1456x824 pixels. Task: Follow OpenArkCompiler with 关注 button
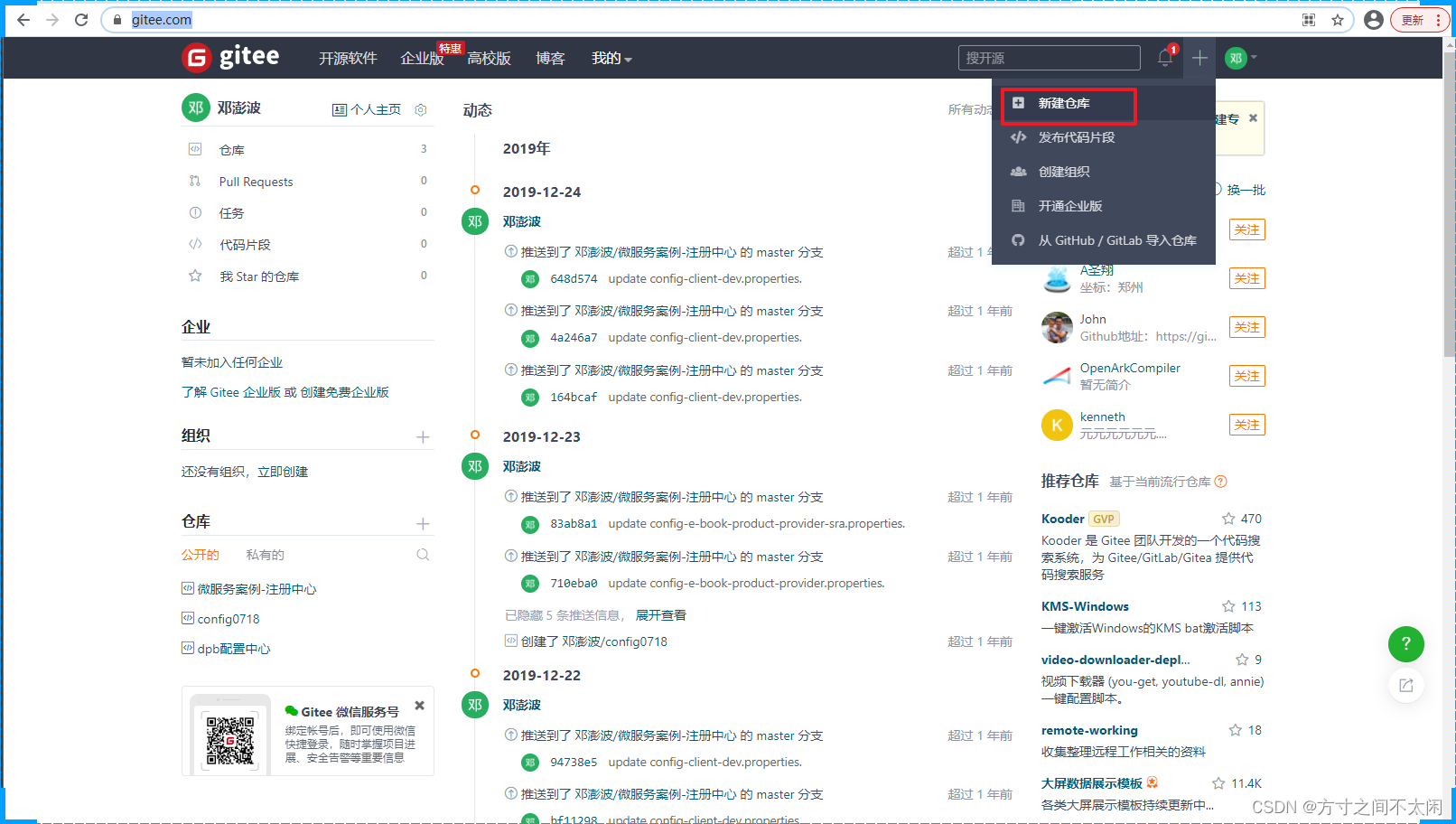click(x=1247, y=376)
